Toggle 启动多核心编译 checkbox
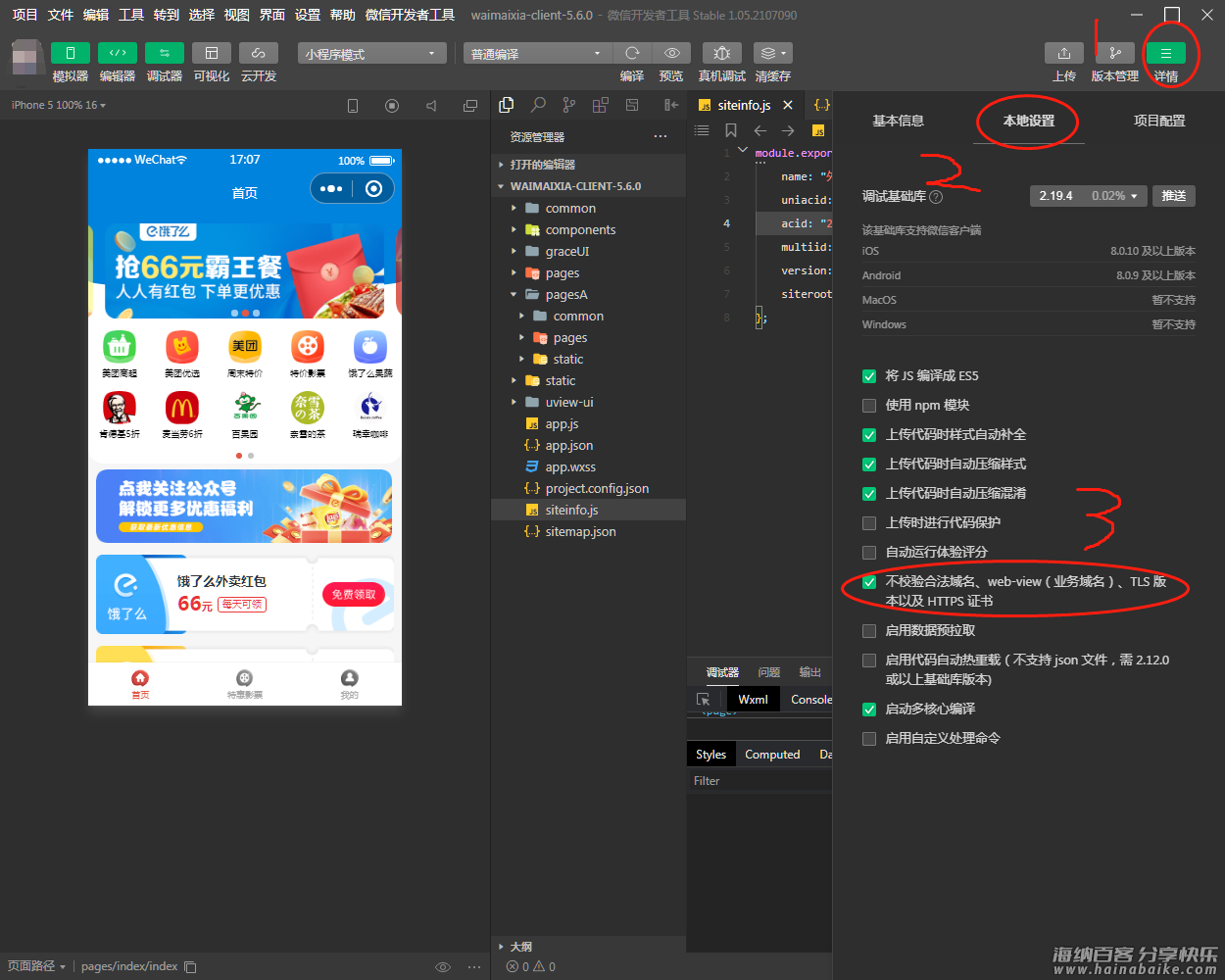Image resolution: width=1225 pixels, height=980 pixels. pos(869,710)
